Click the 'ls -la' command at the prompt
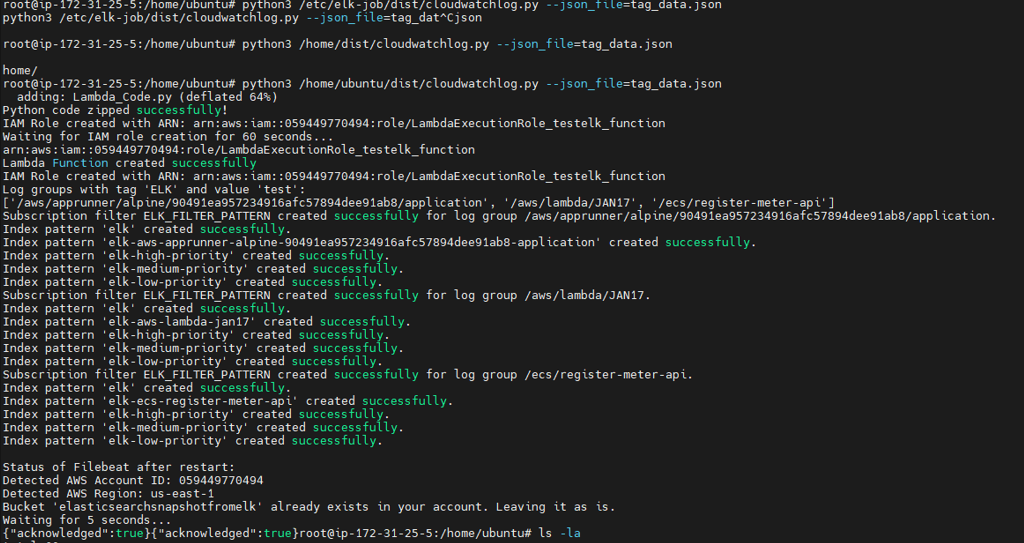Viewport: 1024px width, 543px height. click(560, 533)
